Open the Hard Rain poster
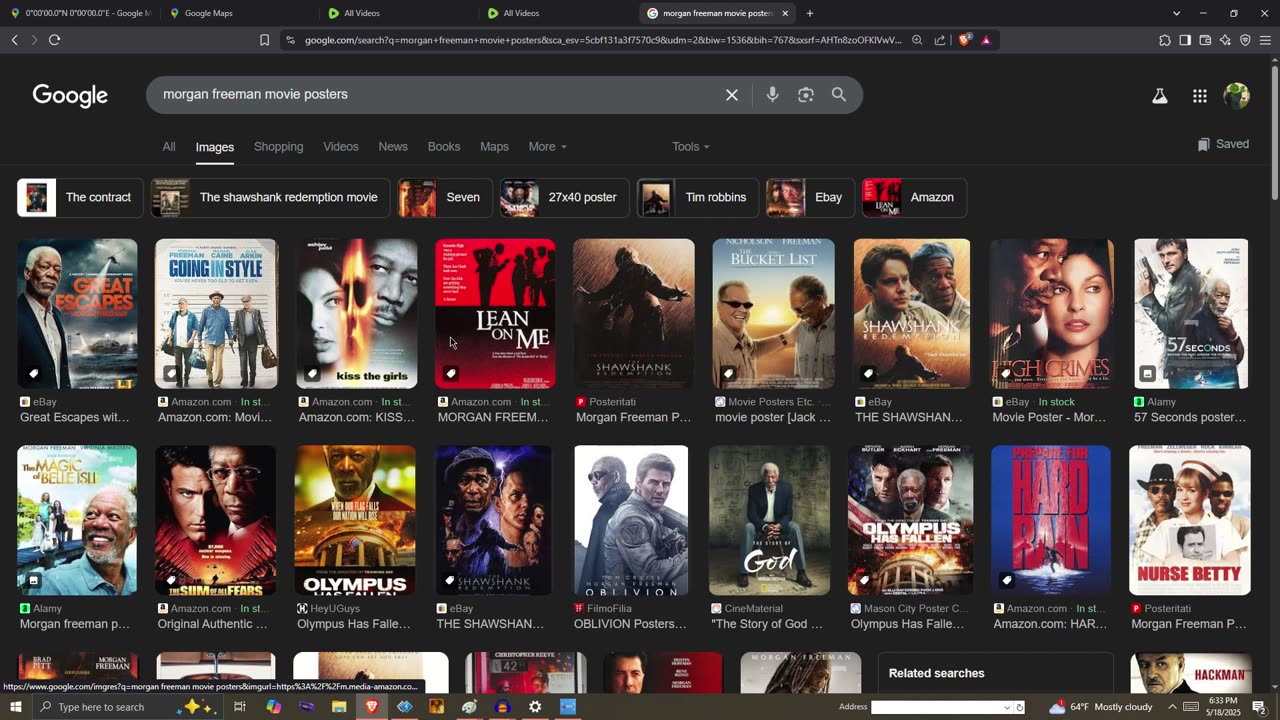The image size is (1280, 720). 1051,520
